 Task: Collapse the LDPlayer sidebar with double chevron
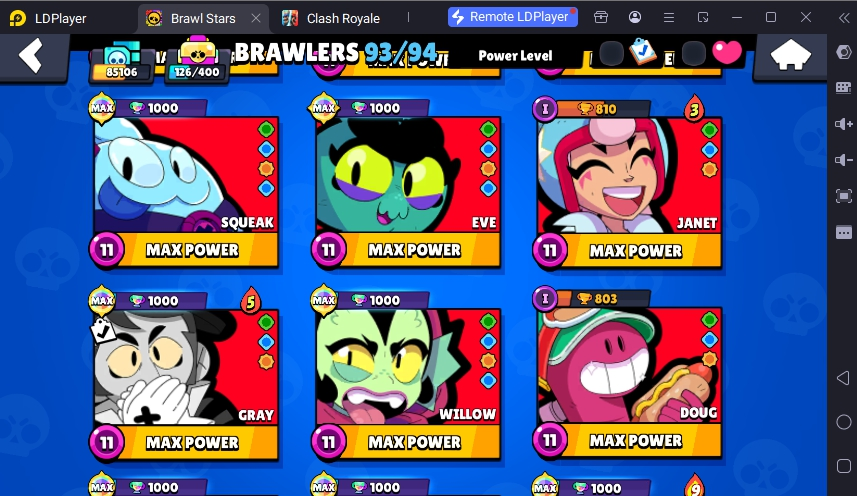coord(844,17)
